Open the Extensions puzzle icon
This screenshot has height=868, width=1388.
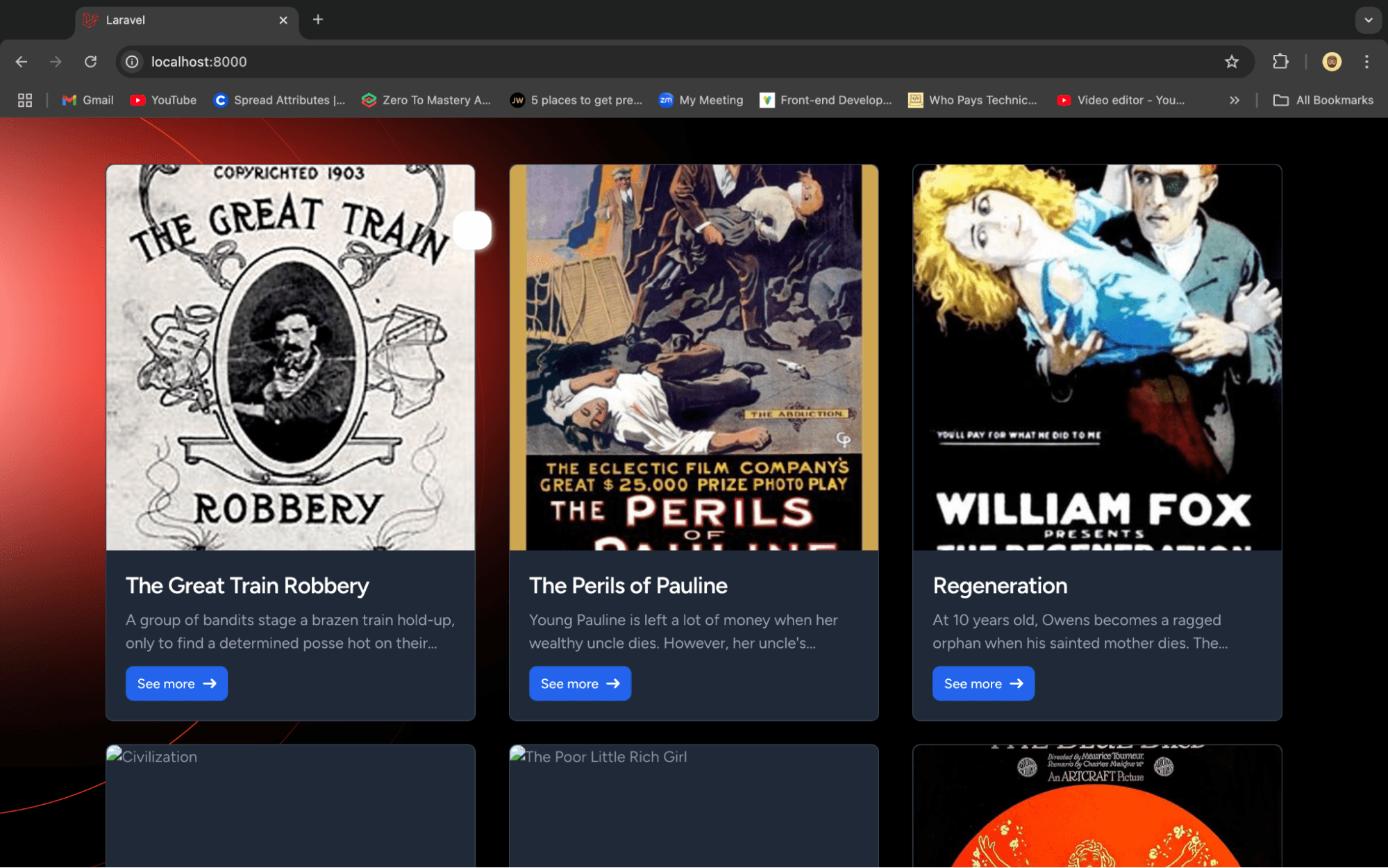tap(1280, 62)
